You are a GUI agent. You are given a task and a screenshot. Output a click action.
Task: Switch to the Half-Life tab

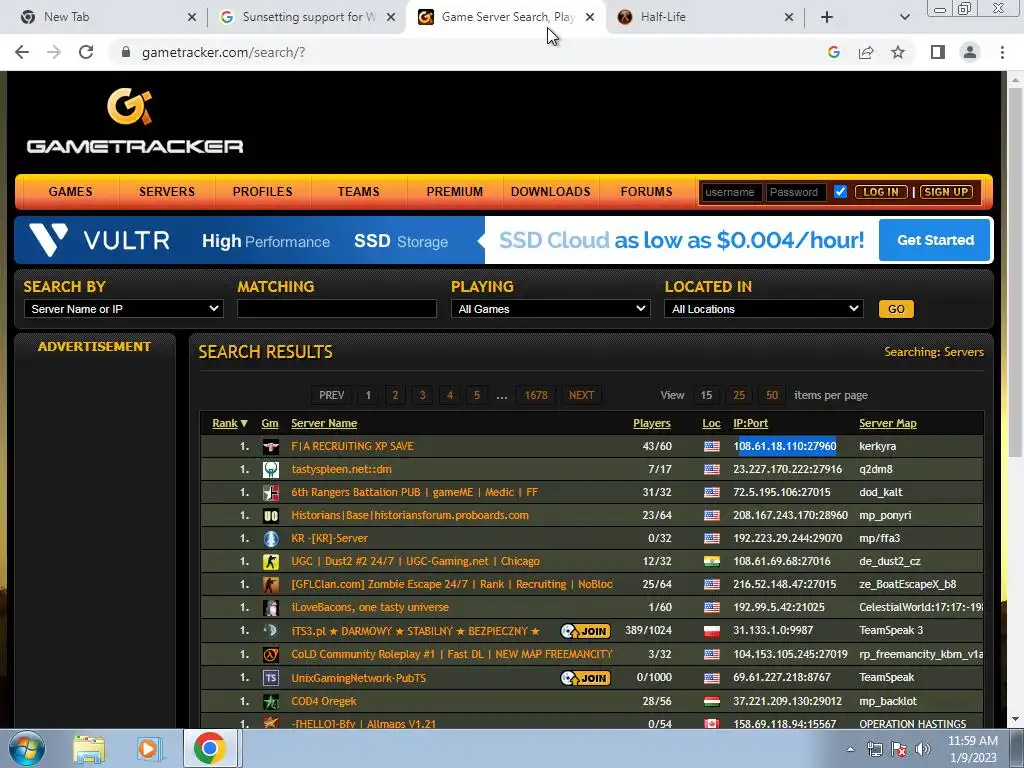[x=705, y=17]
